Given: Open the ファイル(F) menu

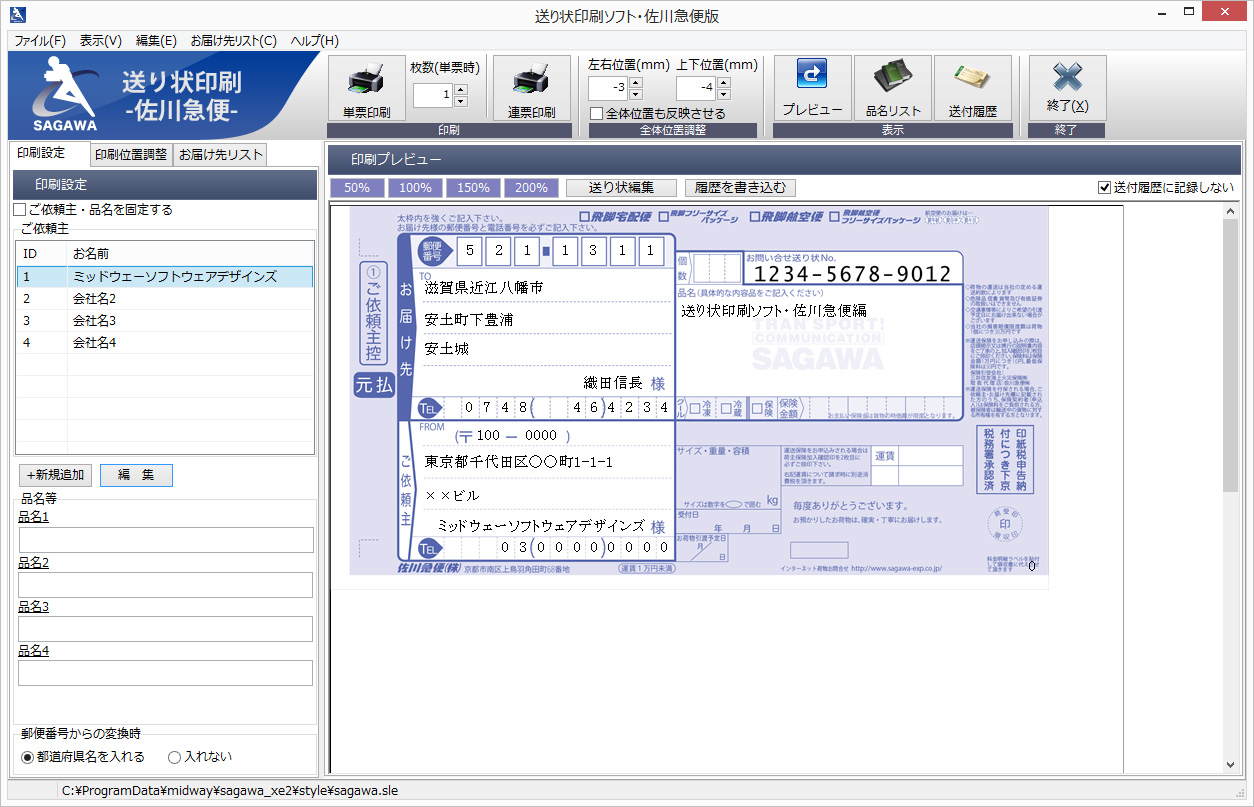Looking at the screenshot, I should tap(40, 41).
